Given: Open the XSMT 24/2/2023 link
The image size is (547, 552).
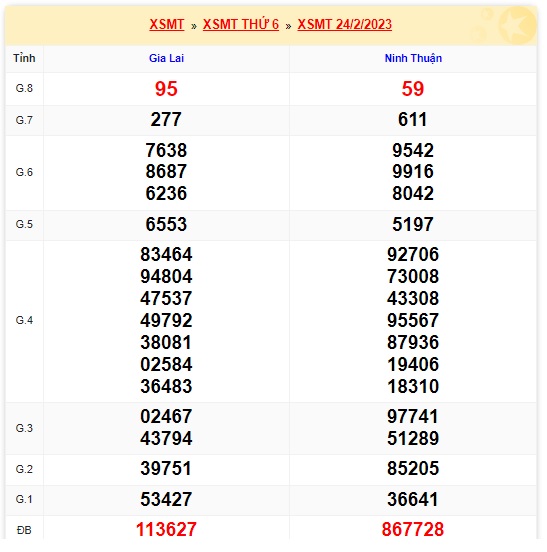Looking at the screenshot, I should pyautogui.click(x=345, y=25).
